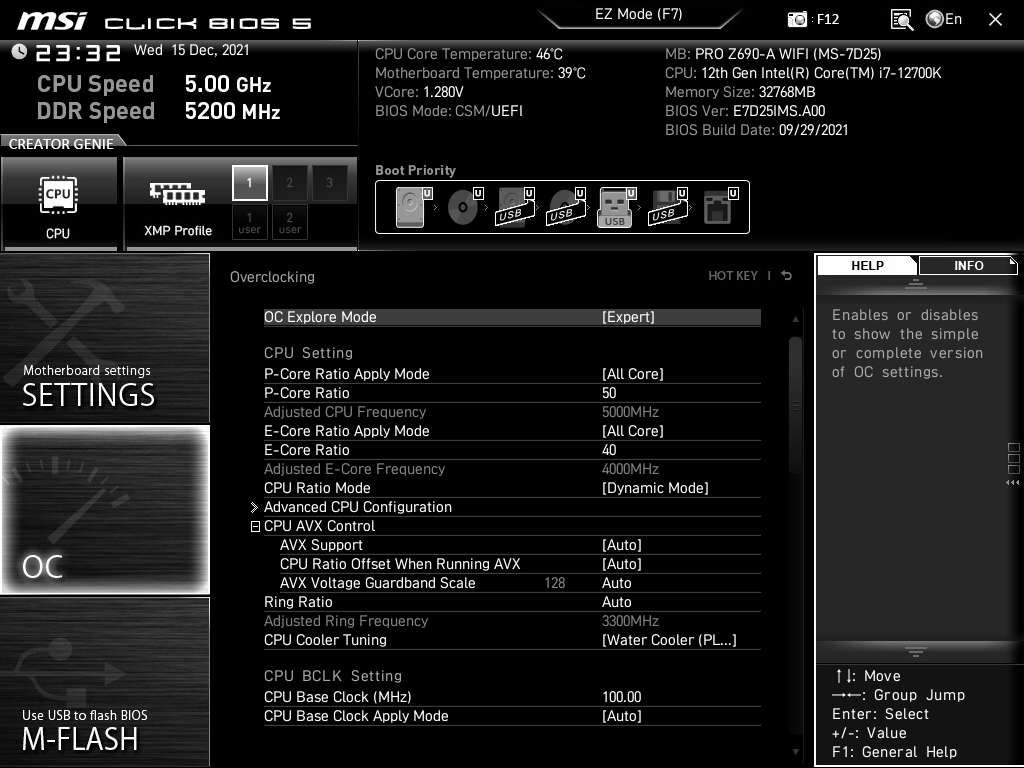Click the CPU Setting section heading
Screen dimensions: 1024x768
(x=308, y=353)
